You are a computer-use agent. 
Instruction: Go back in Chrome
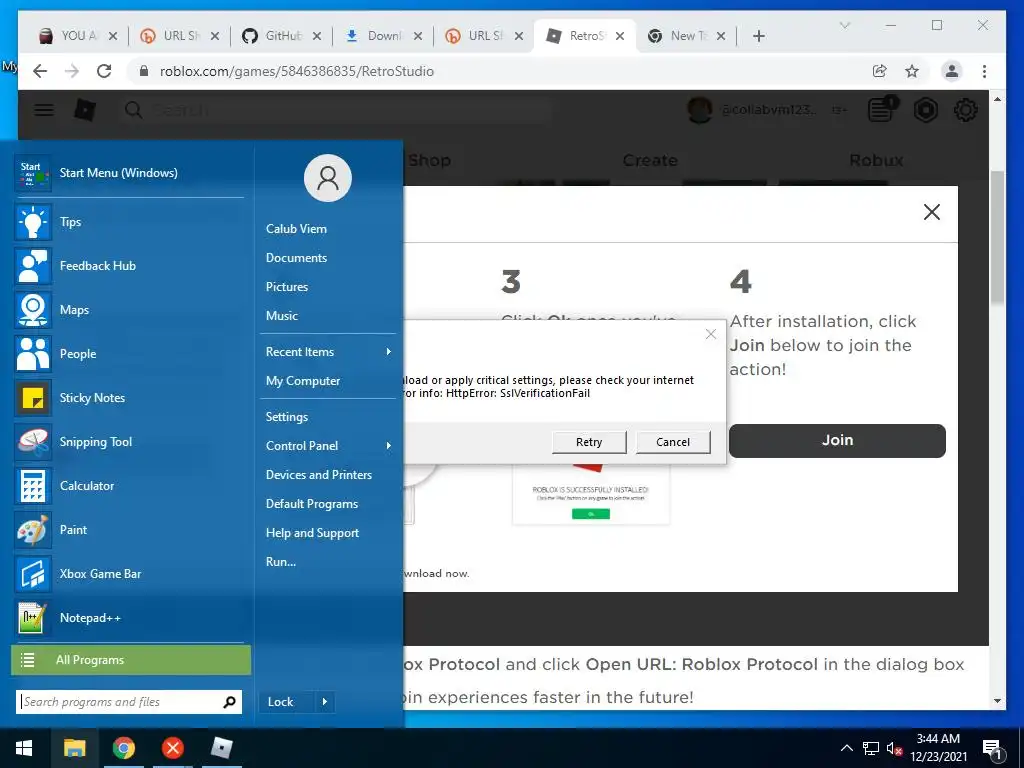[40, 71]
